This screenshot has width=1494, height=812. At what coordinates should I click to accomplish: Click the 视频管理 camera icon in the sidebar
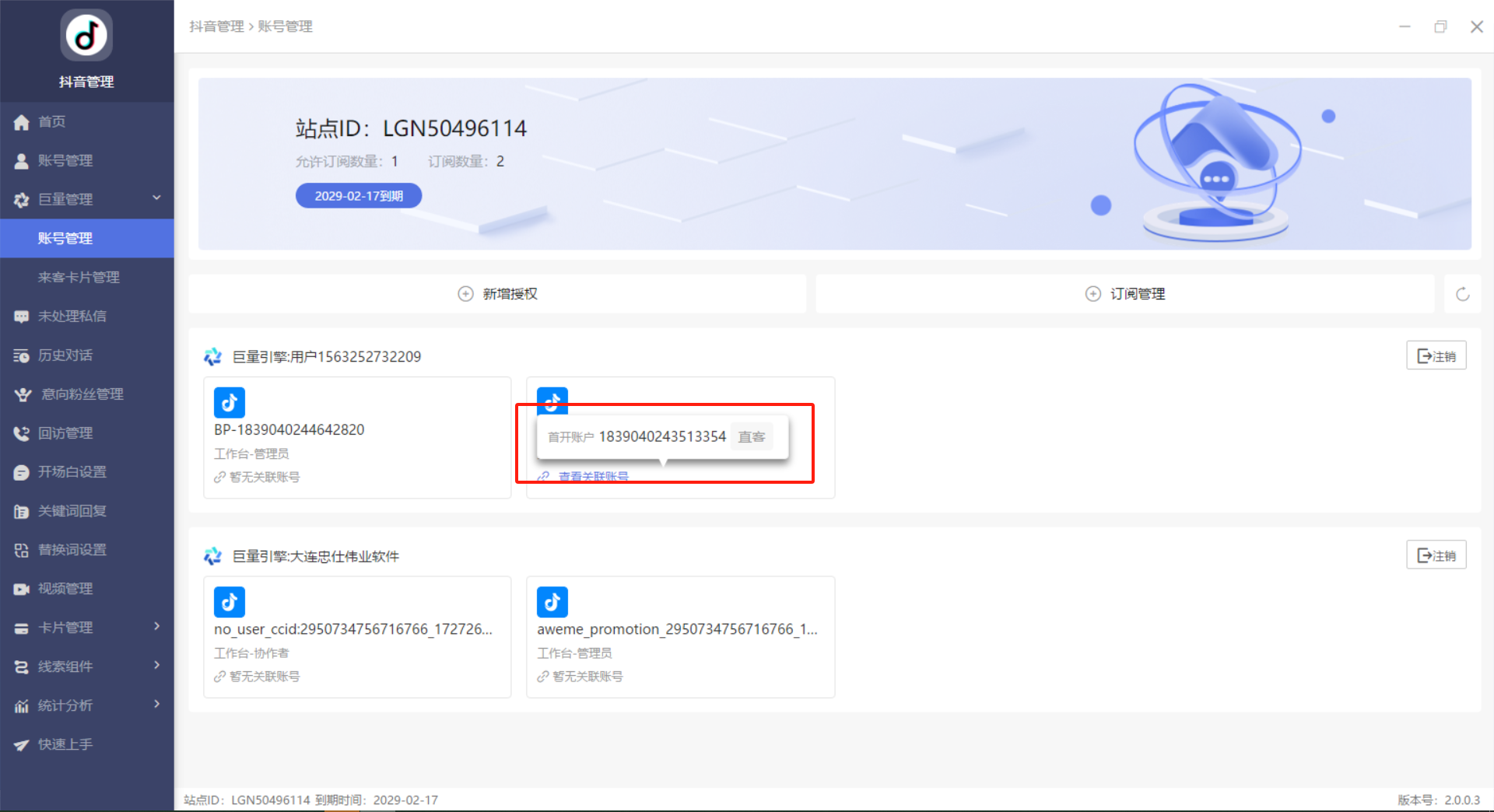[22, 589]
